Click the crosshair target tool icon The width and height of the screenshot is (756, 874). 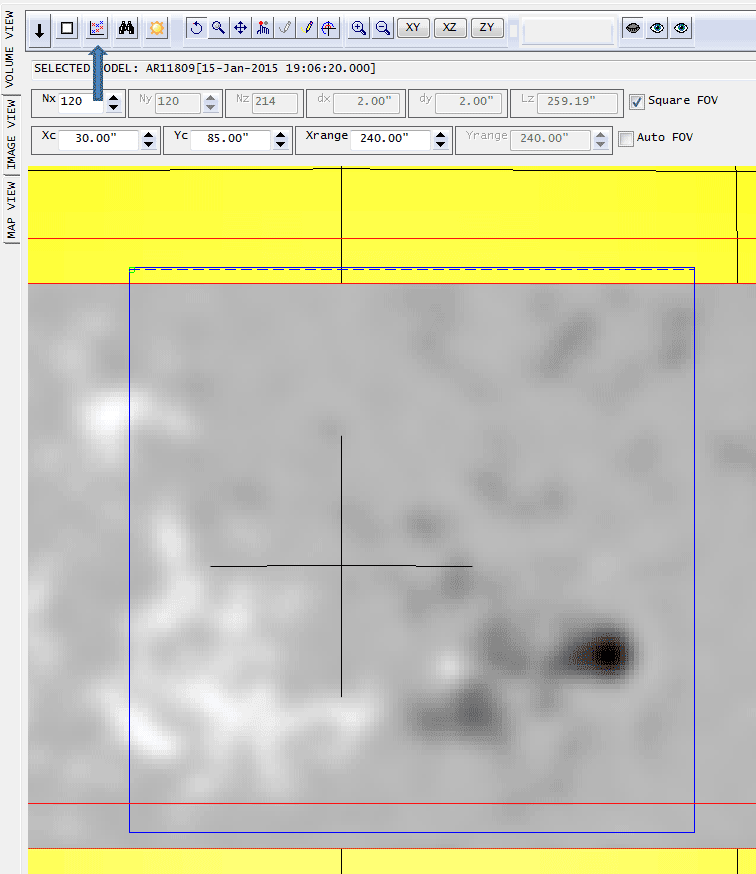328,28
